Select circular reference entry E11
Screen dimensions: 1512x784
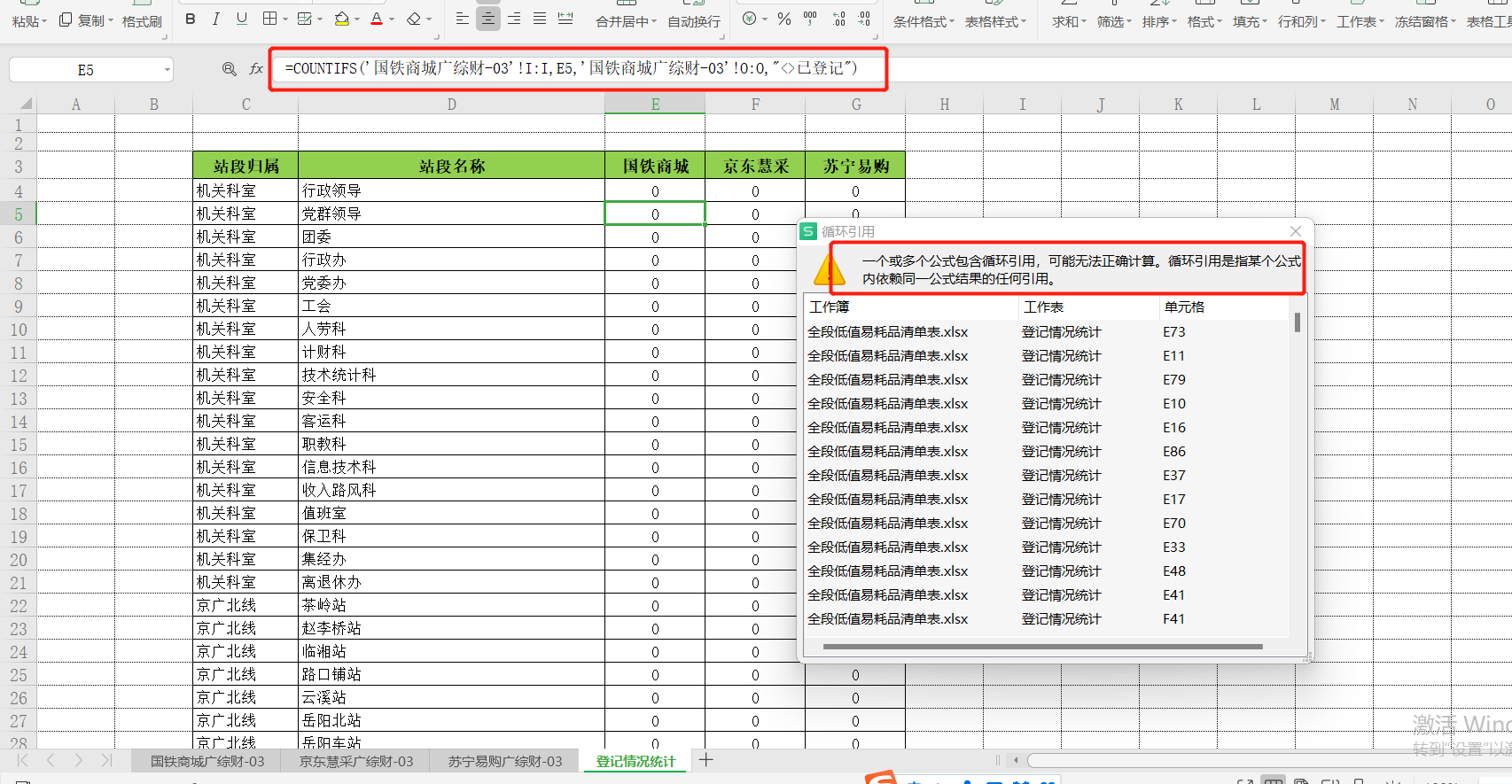[1173, 355]
